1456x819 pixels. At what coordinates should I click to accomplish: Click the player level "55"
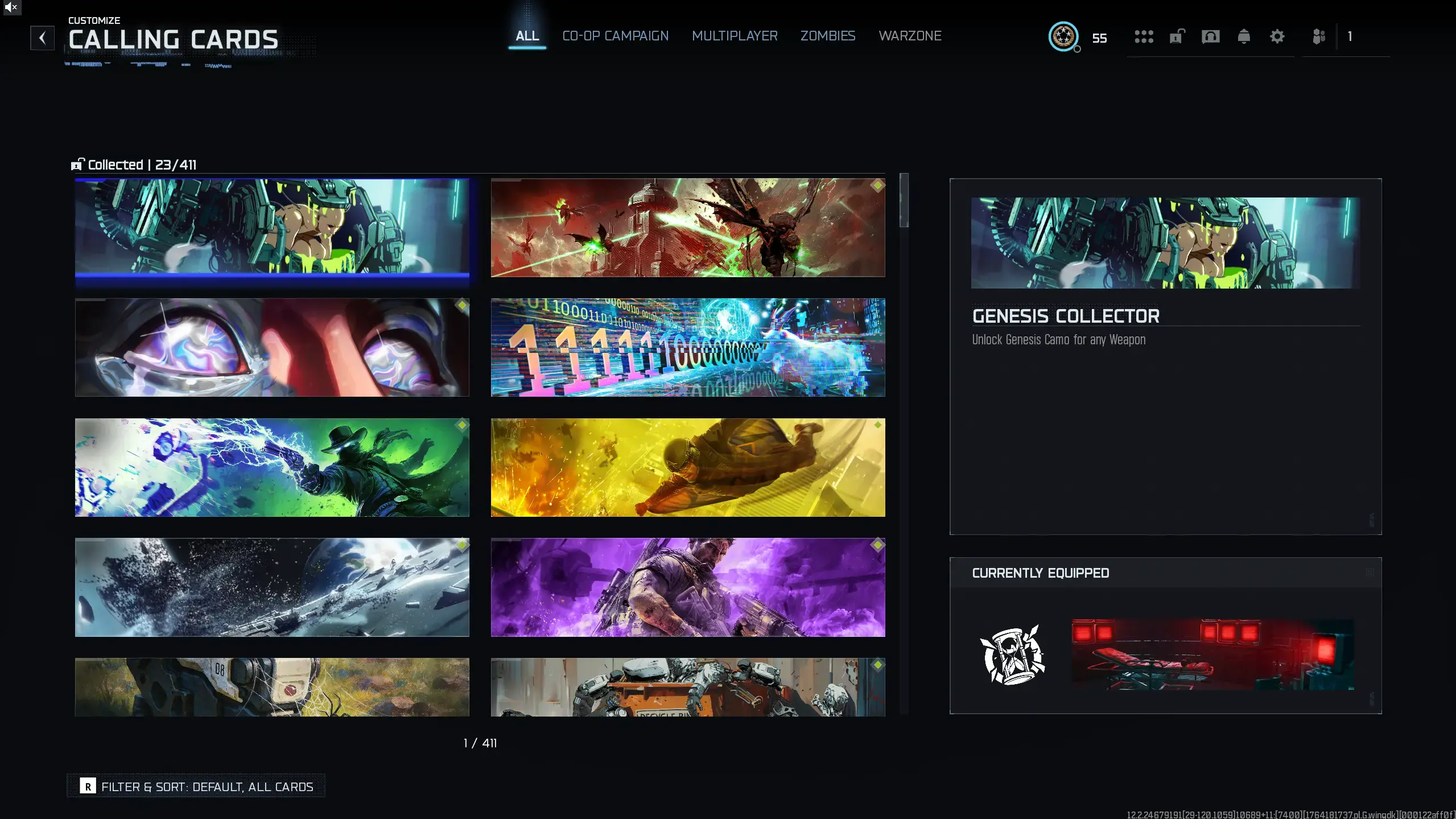pyautogui.click(x=1099, y=38)
